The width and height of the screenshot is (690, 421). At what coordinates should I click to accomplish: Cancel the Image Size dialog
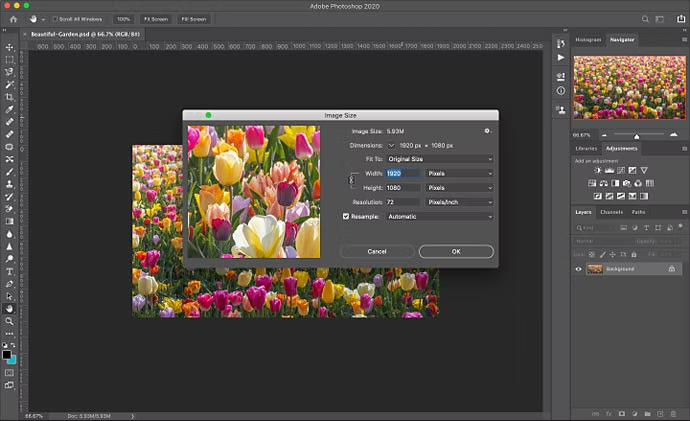click(x=377, y=251)
